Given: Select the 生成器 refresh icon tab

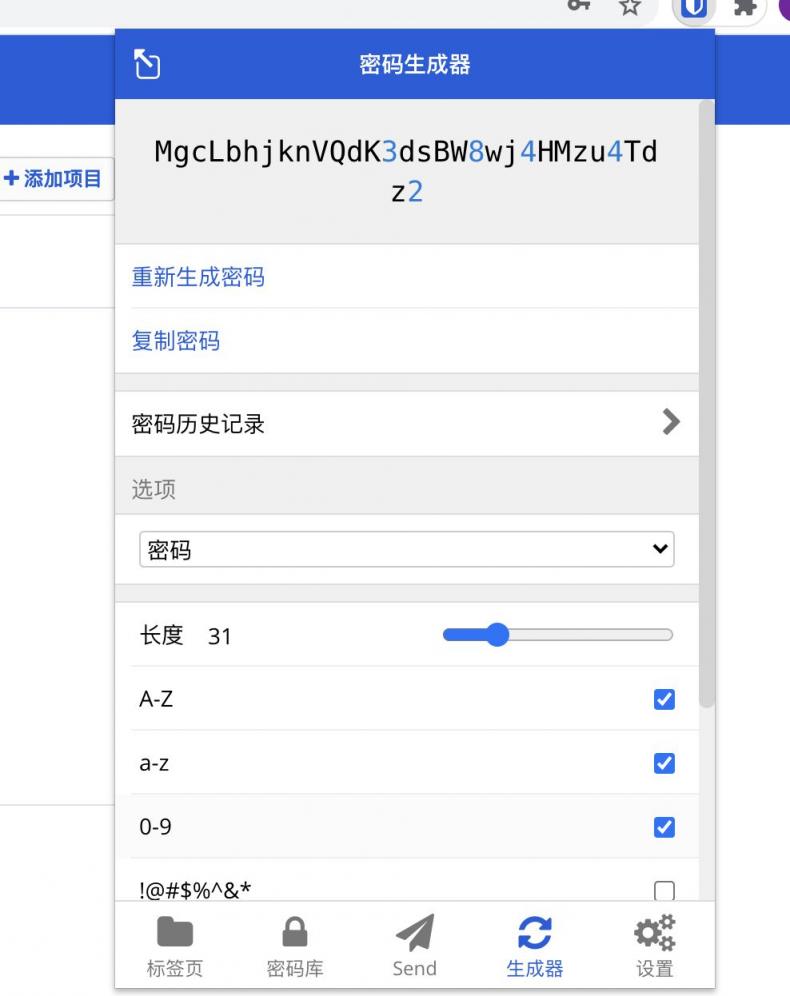Looking at the screenshot, I should pos(535,945).
